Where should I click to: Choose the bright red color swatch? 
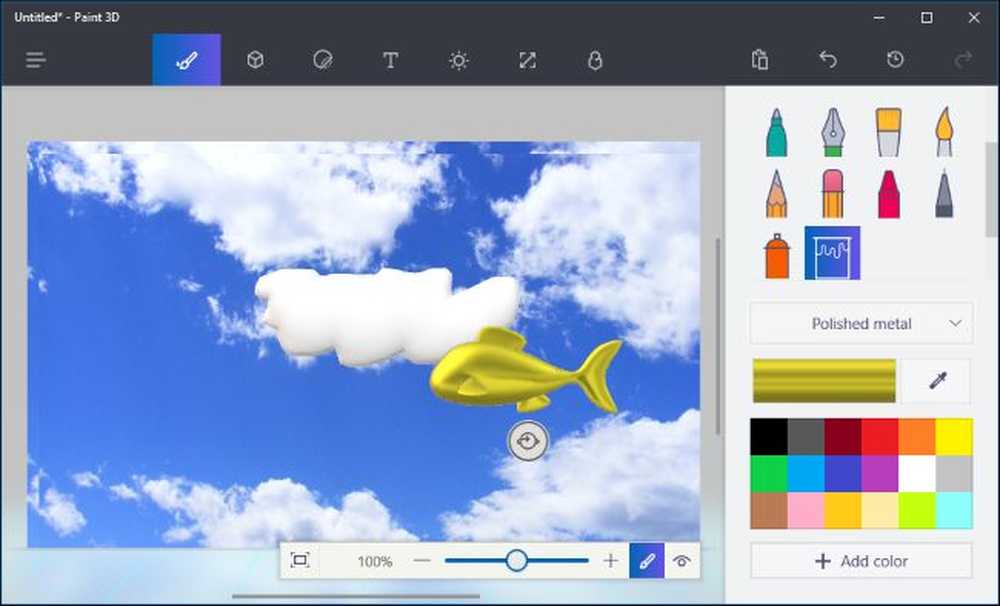click(879, 437)
